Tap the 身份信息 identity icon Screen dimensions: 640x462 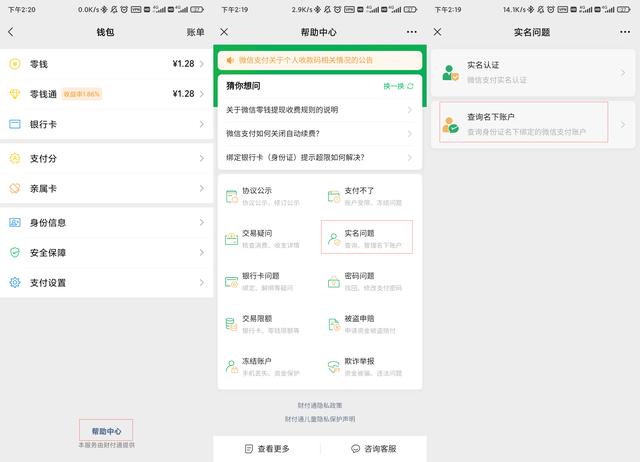[15, 222]
